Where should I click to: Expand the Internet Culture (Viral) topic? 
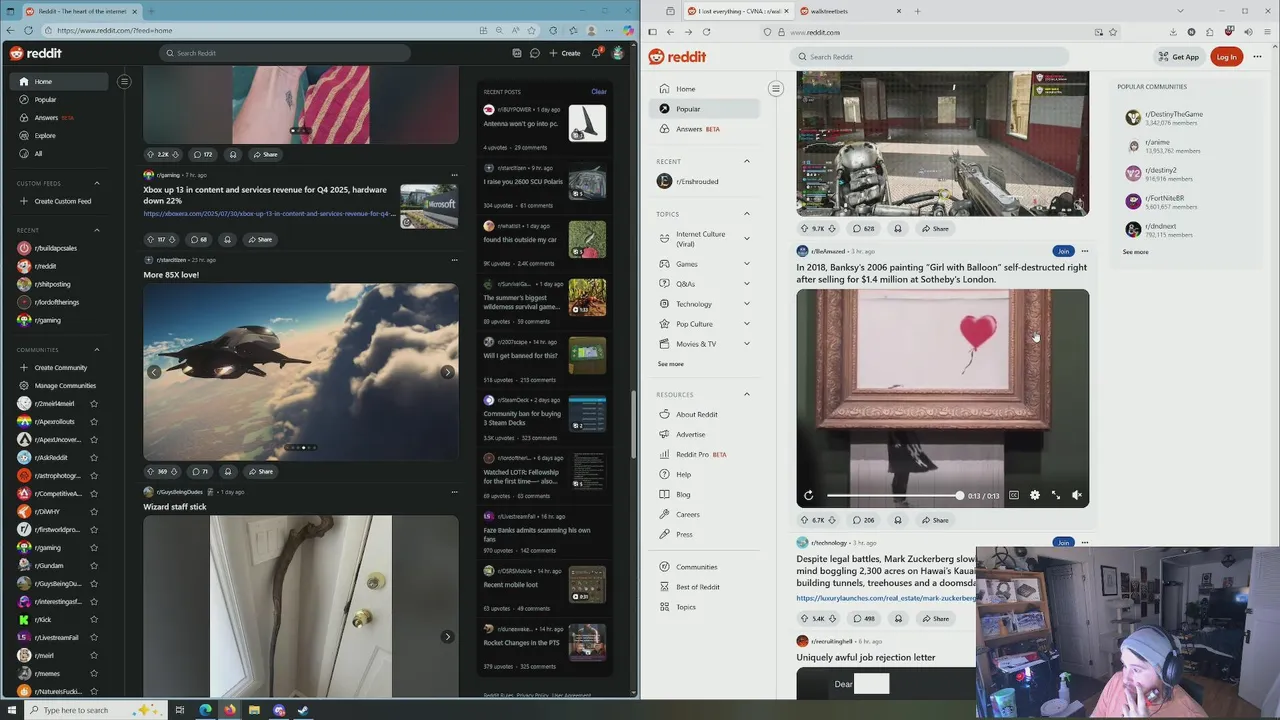[746, 238]
